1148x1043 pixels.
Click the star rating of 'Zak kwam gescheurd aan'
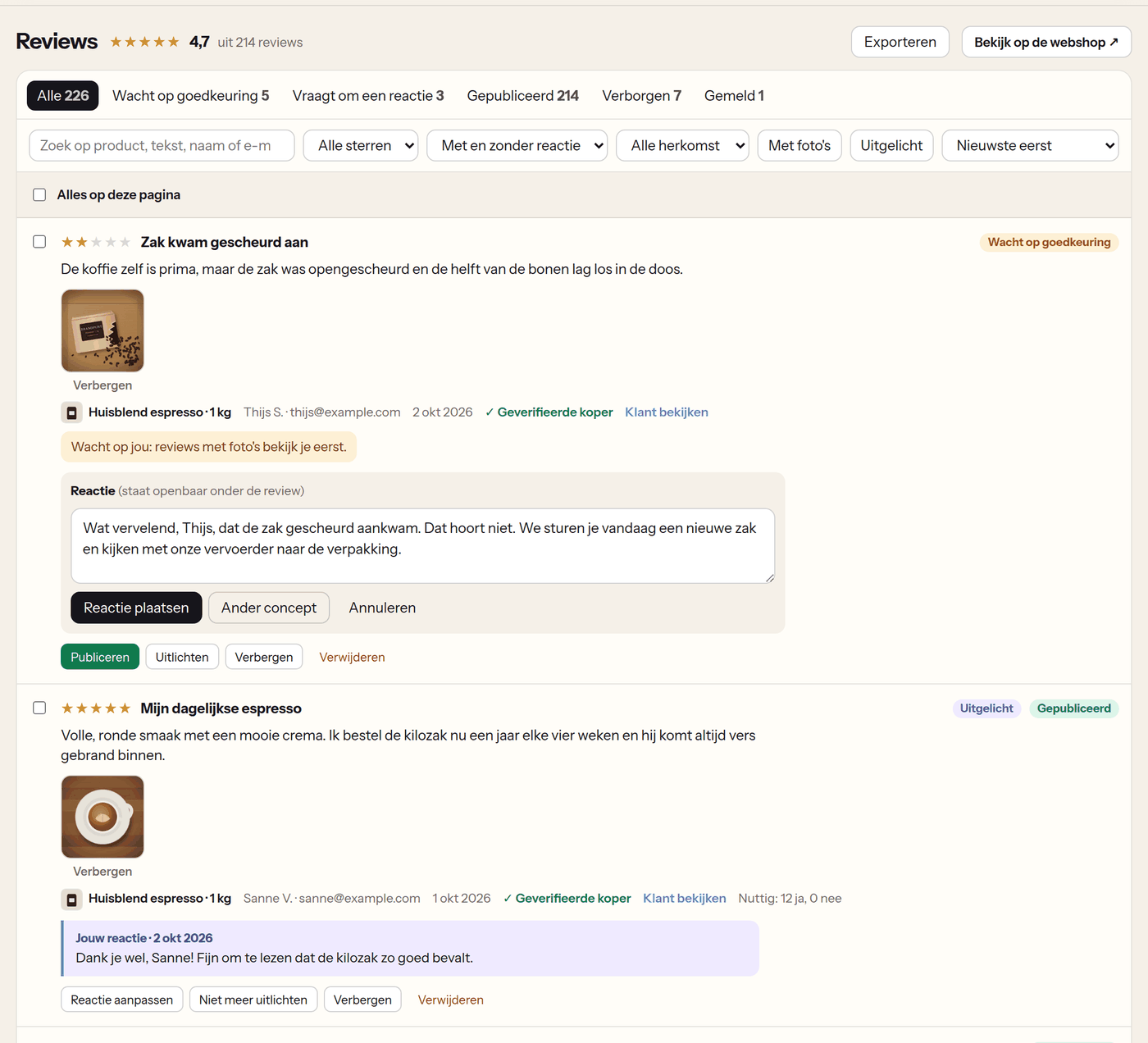[95, 243]
